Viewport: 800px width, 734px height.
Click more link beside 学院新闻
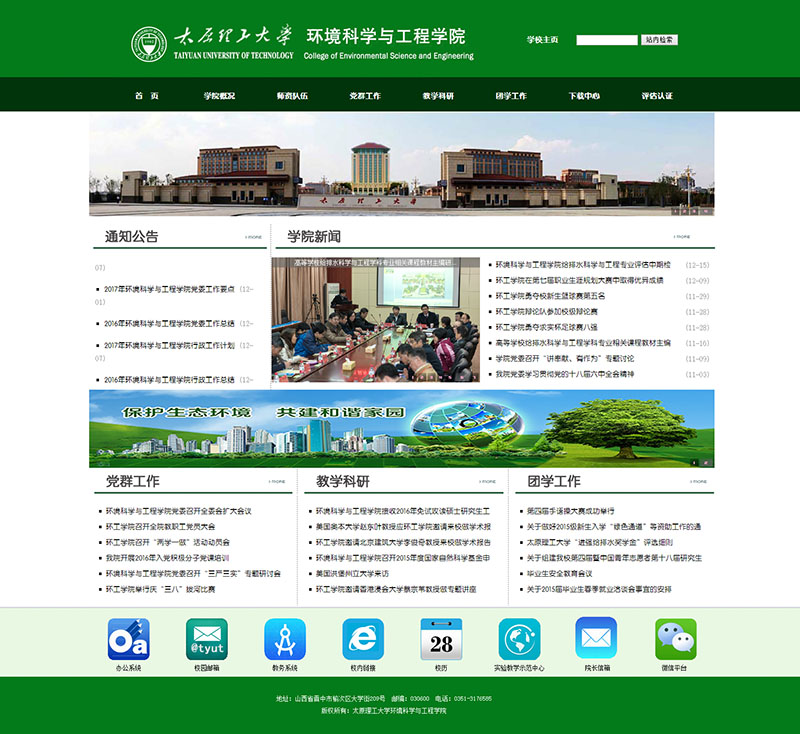[x=682, y=237]
